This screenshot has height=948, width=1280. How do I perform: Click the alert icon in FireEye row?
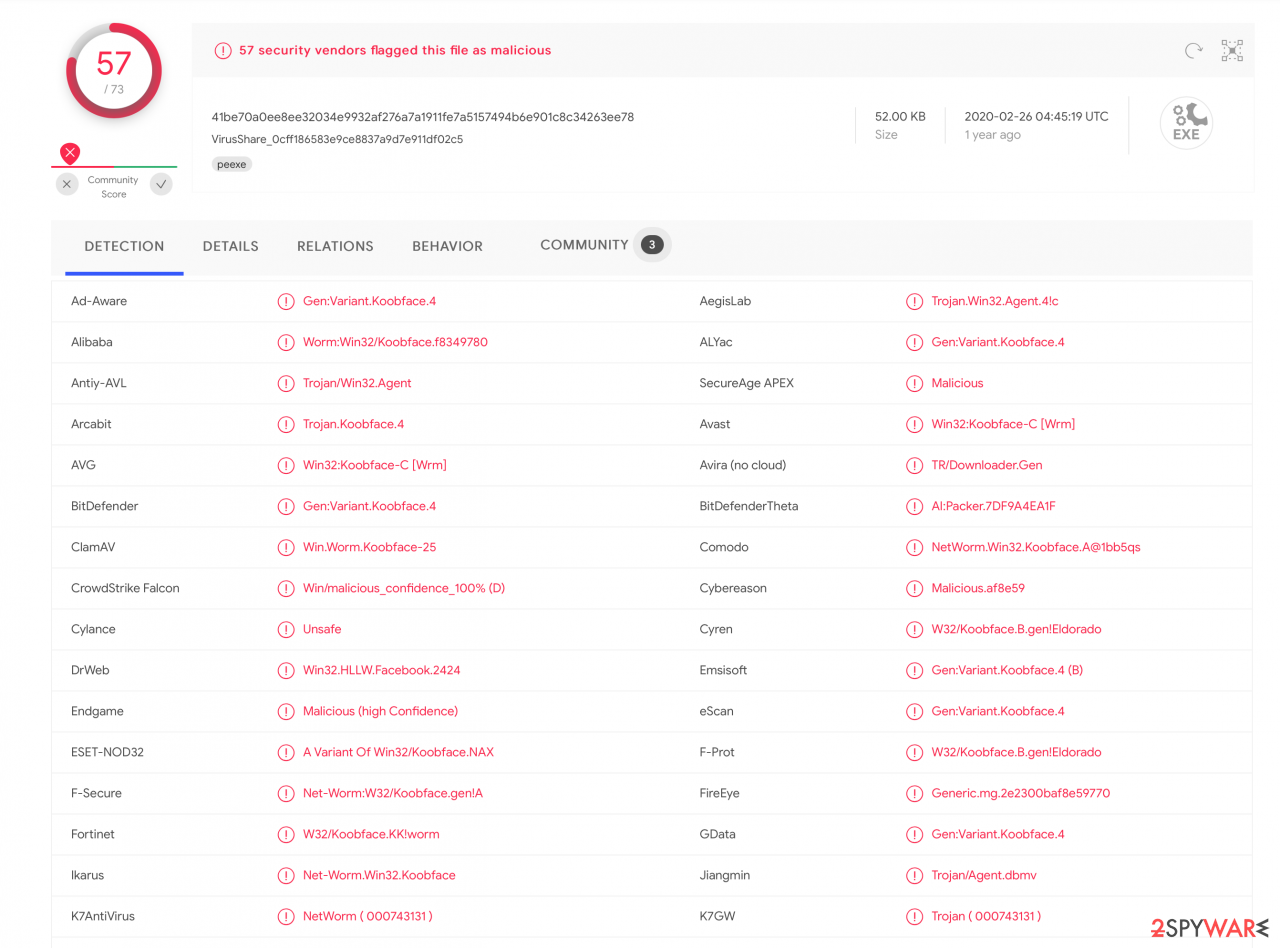[914, 793]
